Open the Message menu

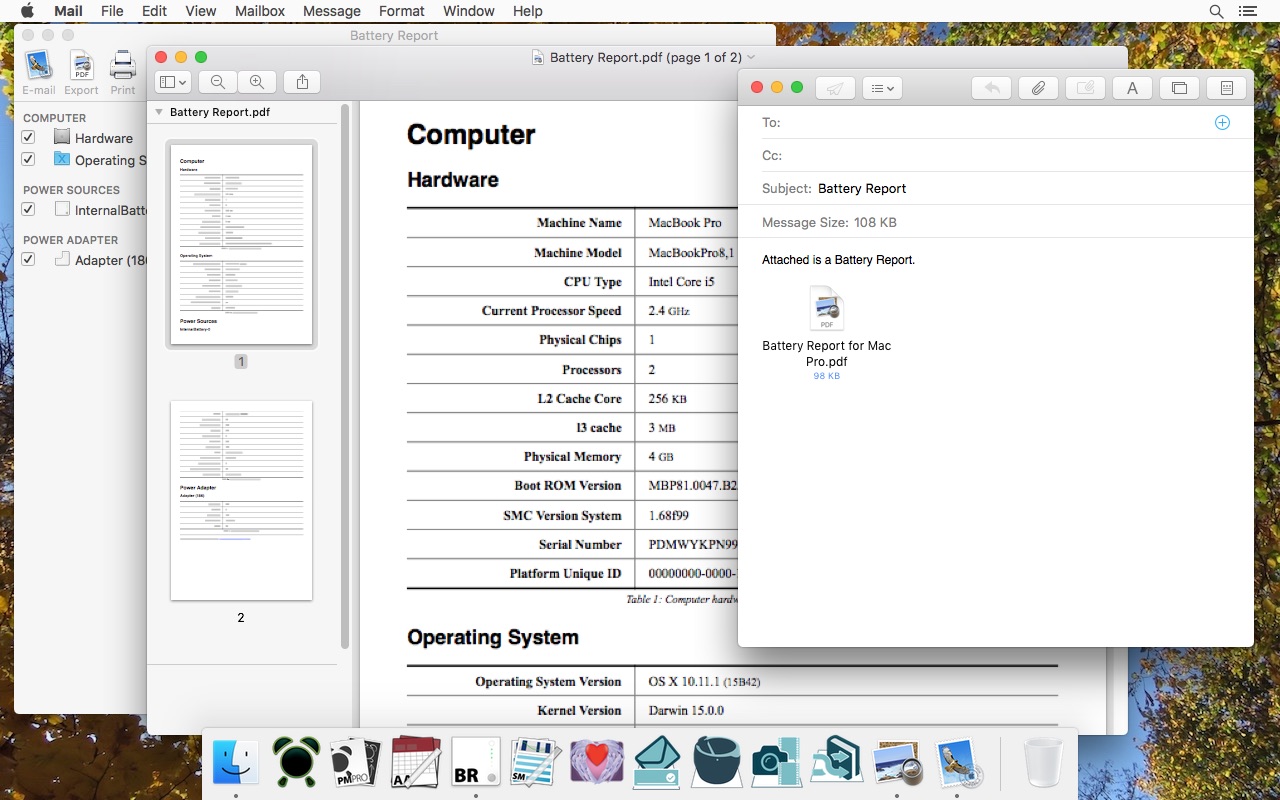tap(331, 11)
